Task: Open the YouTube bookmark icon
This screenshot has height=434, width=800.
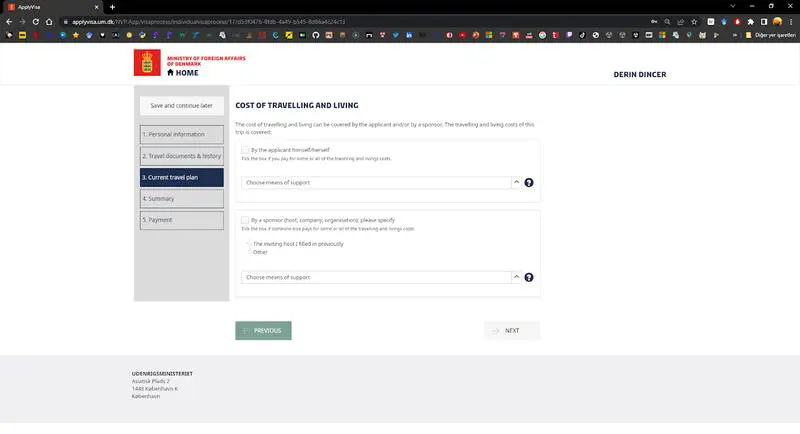Action: 462,35
